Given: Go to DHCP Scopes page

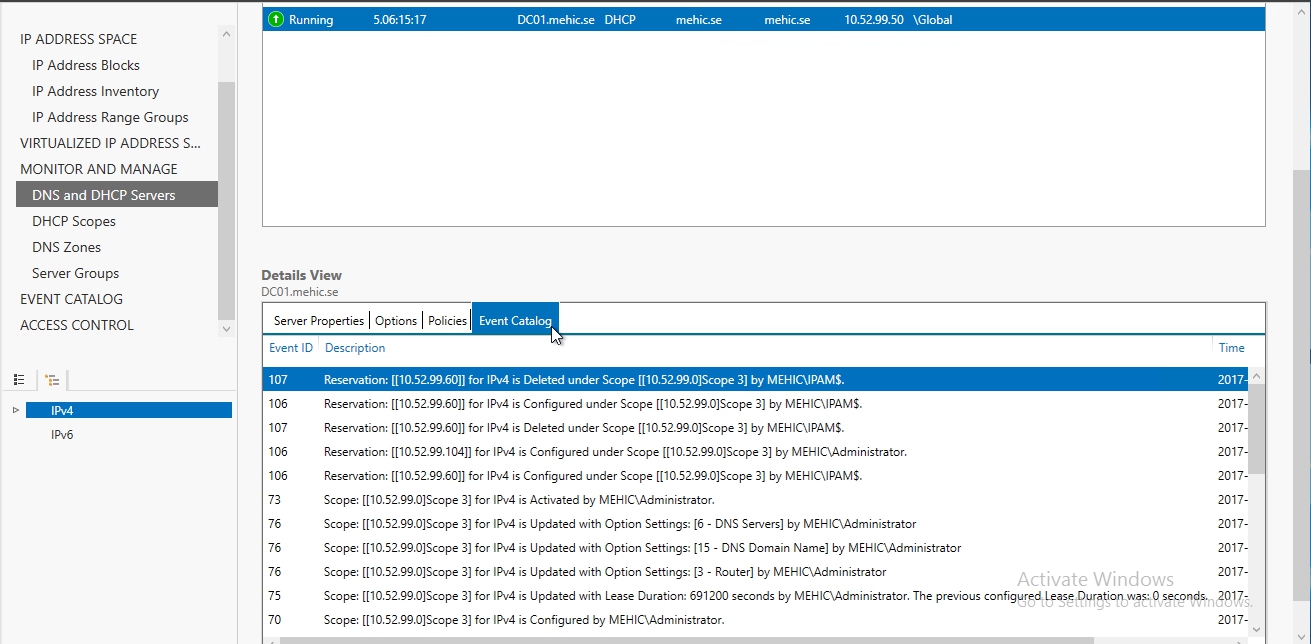Looking at the screenshot, I should (x=74, y=221).
